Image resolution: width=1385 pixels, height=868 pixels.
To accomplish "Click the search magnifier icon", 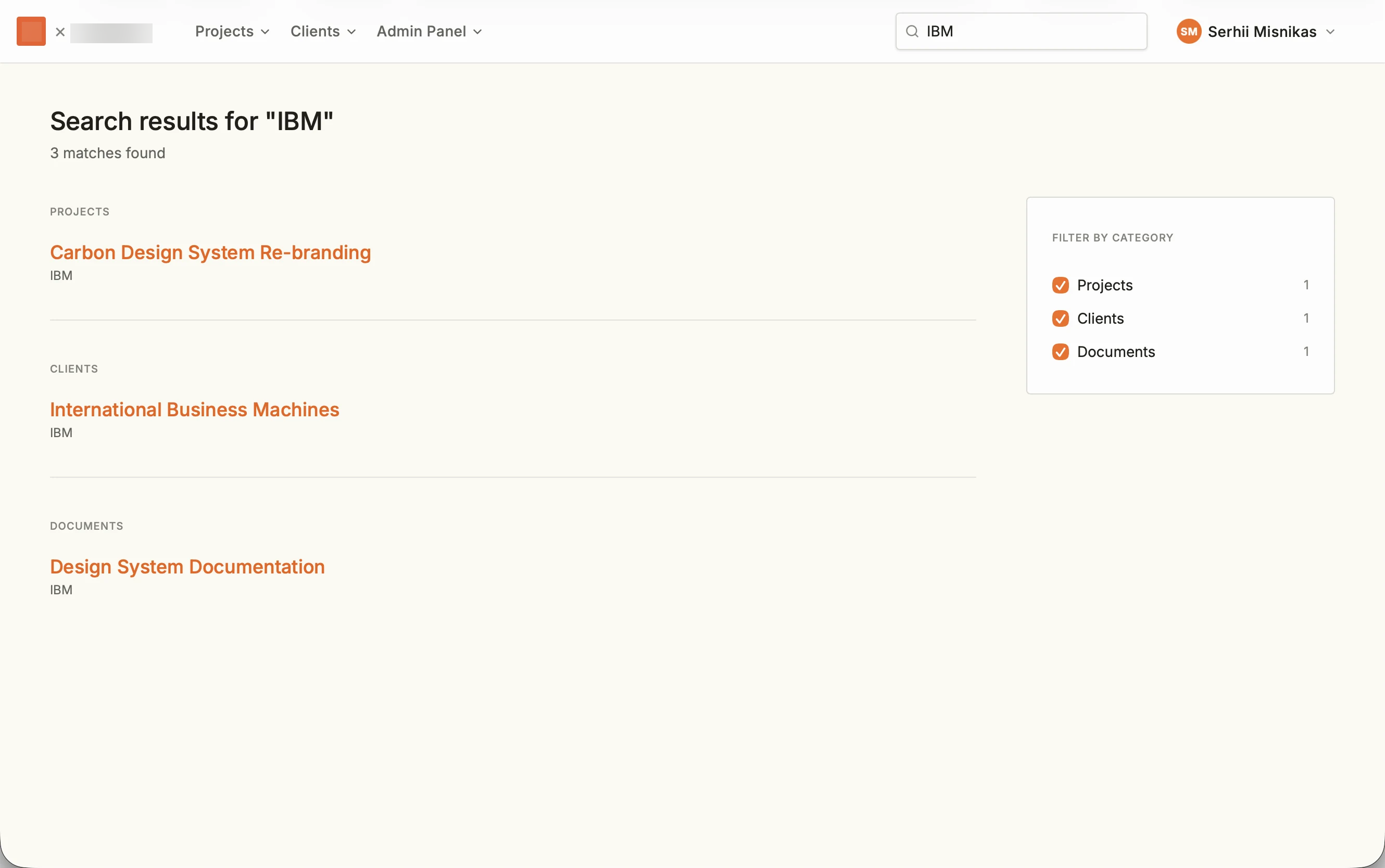I will click(912, 31).
